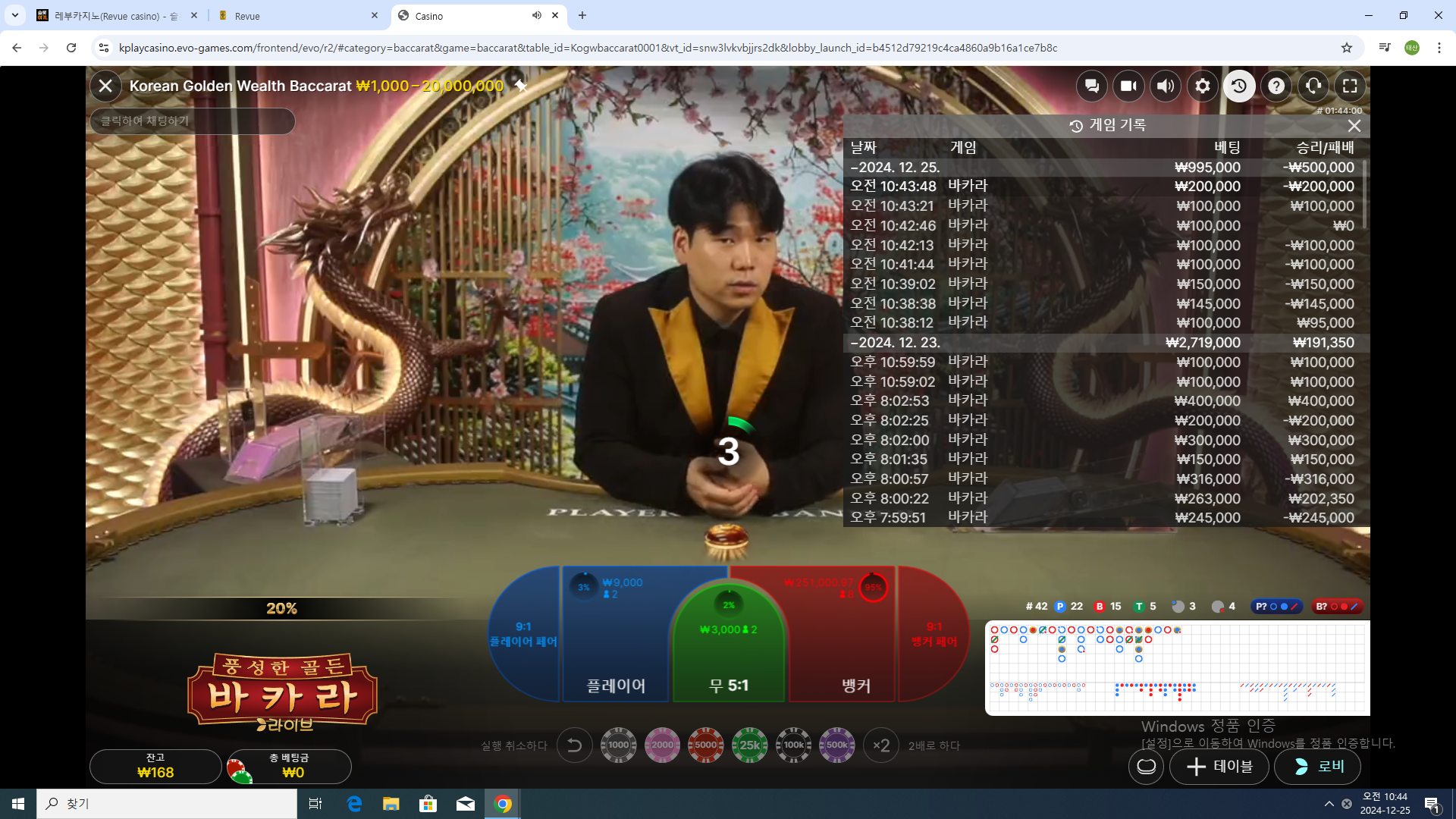Mute the Casino tab audio icon
1456x819 pixels.
coord(537,15)
